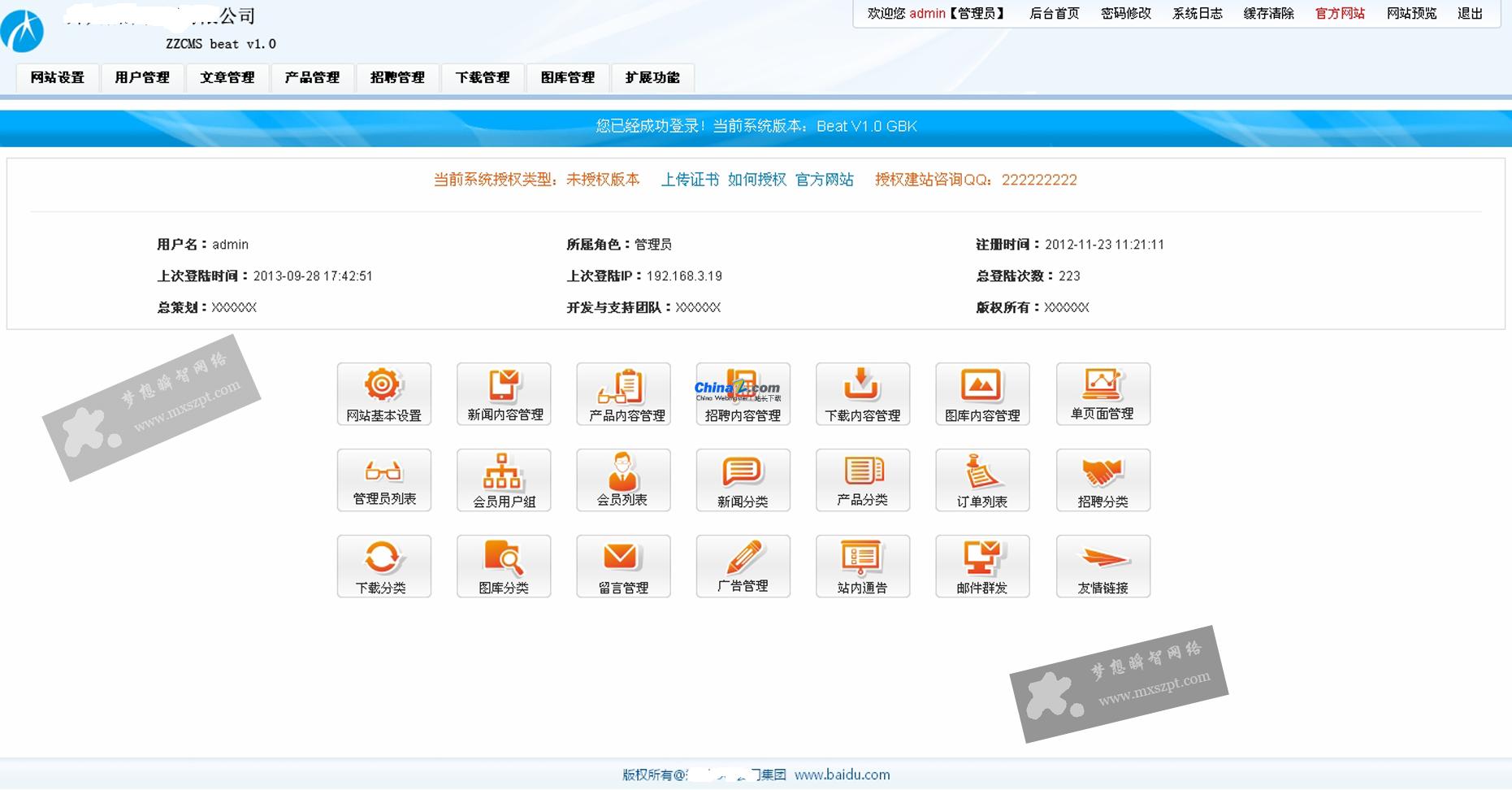Select the 扩展功能 tab

click(652, 78)
